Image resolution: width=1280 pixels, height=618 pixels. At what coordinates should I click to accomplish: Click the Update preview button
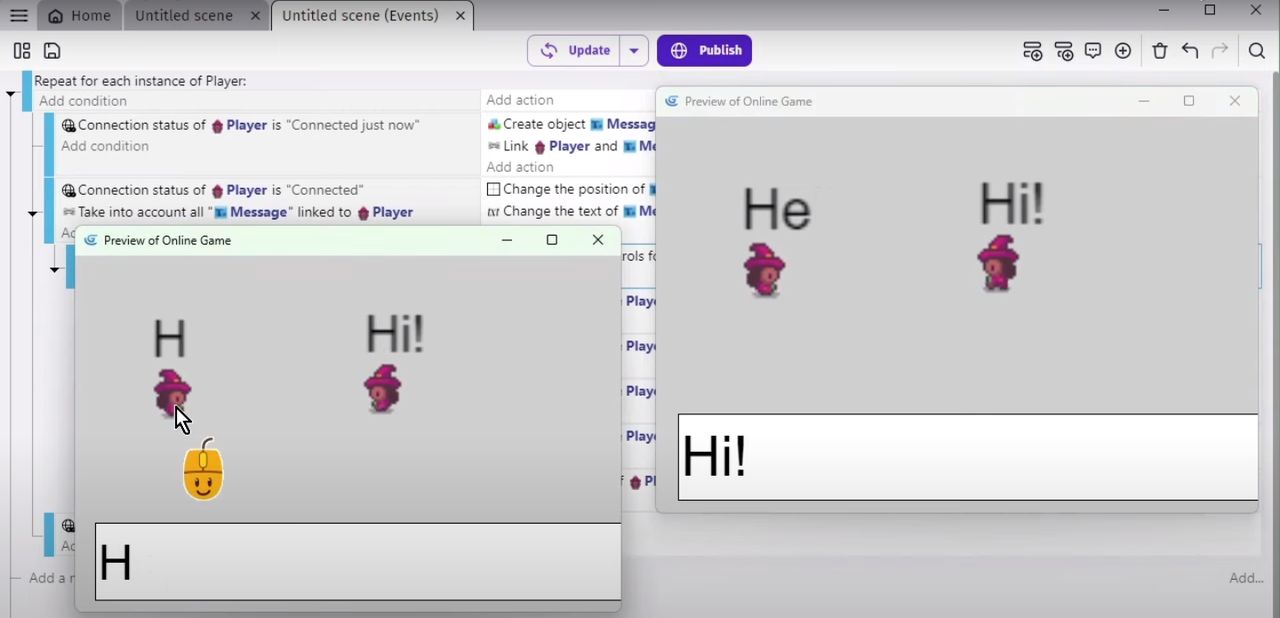[575, 50]
